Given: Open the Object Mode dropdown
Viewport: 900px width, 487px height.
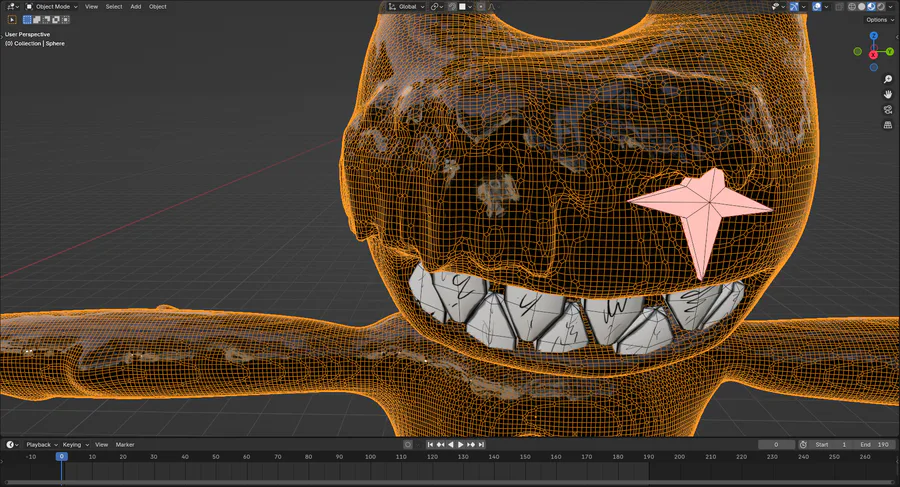Looking at the screenshot, I should coord(52,6).
